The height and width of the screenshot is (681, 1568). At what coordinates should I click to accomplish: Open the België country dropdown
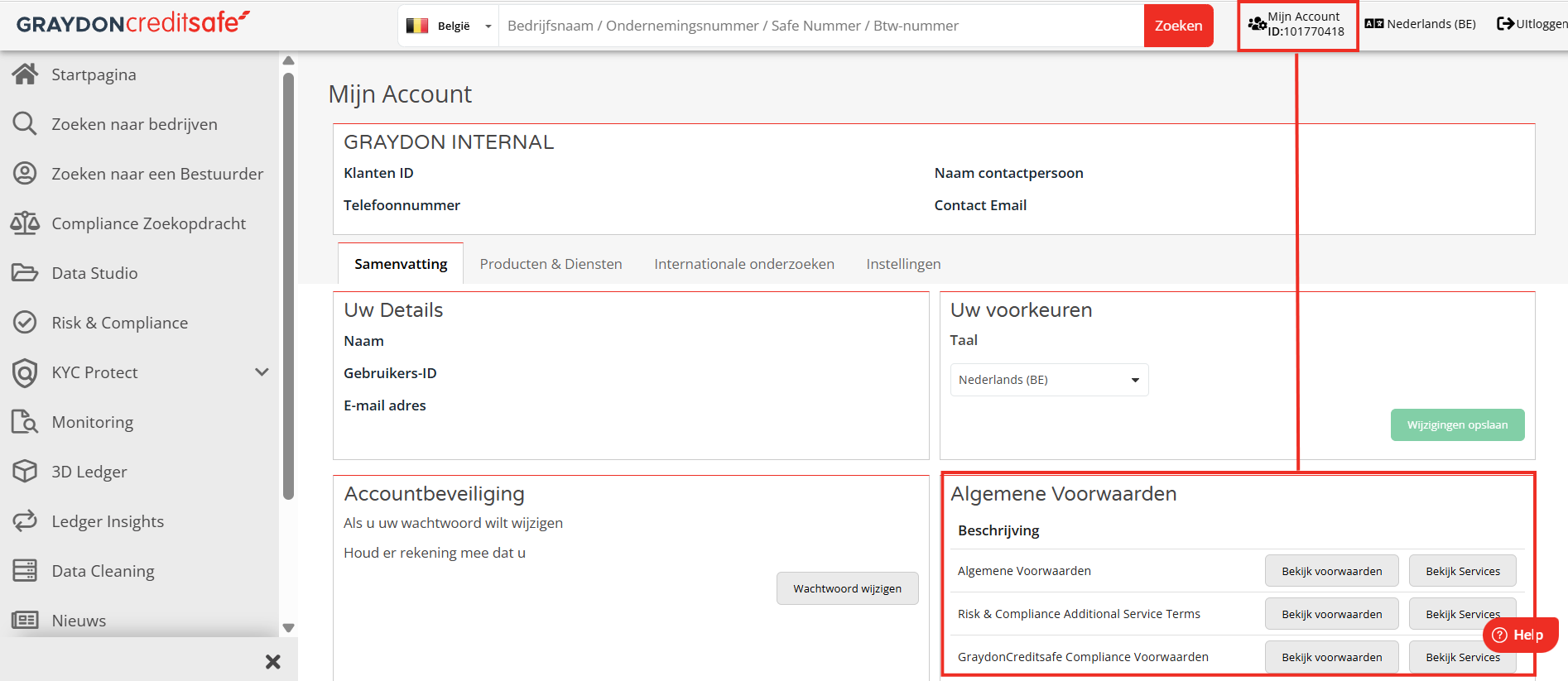click(x=449, y=26)
